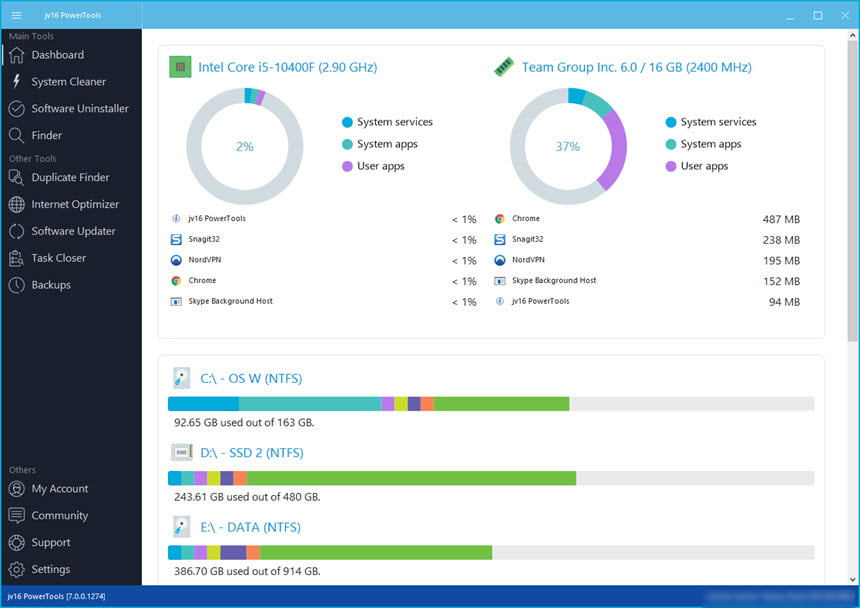
Task: Launch the Internet Optimizer globe icon
Action: click(16, 204)
